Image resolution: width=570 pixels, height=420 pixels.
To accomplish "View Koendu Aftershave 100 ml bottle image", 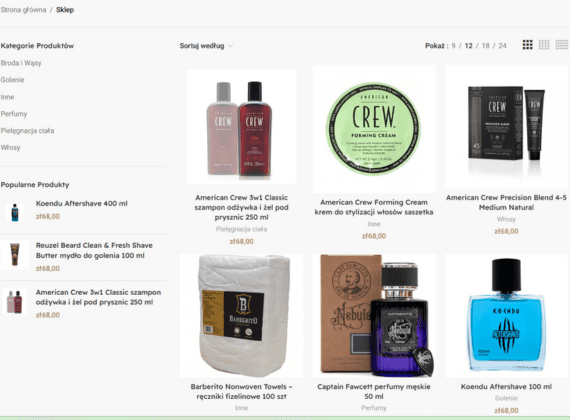I will (x=506, y=316).
